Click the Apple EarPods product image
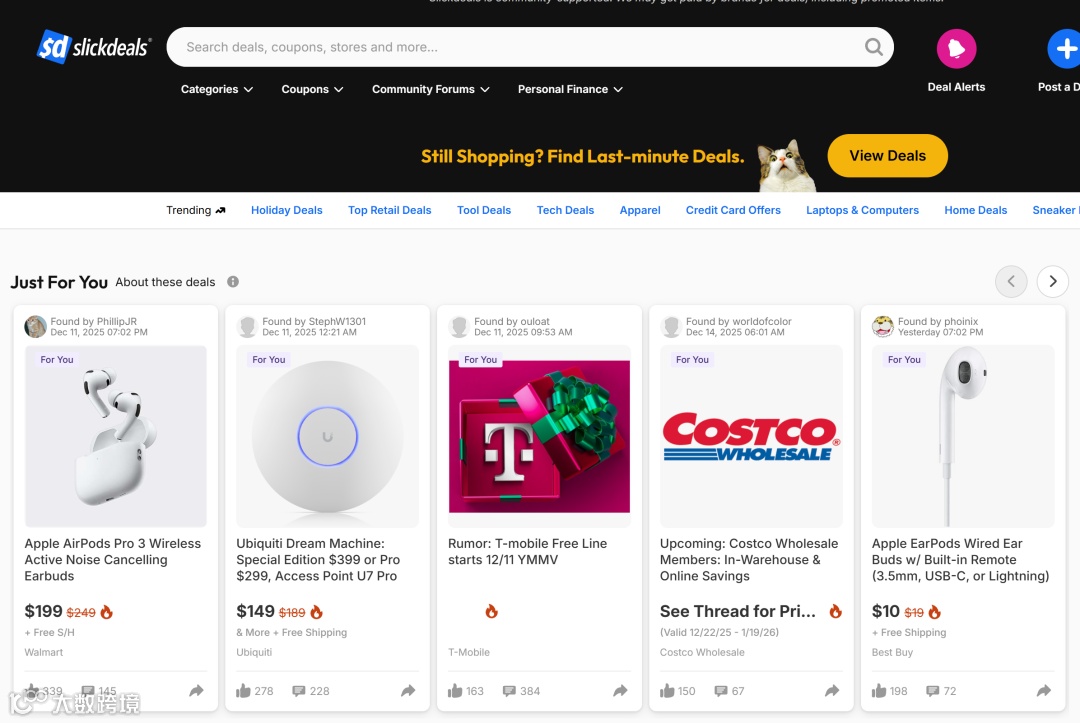The width and height of the screenshot is (1080, 723). point(963,437)
